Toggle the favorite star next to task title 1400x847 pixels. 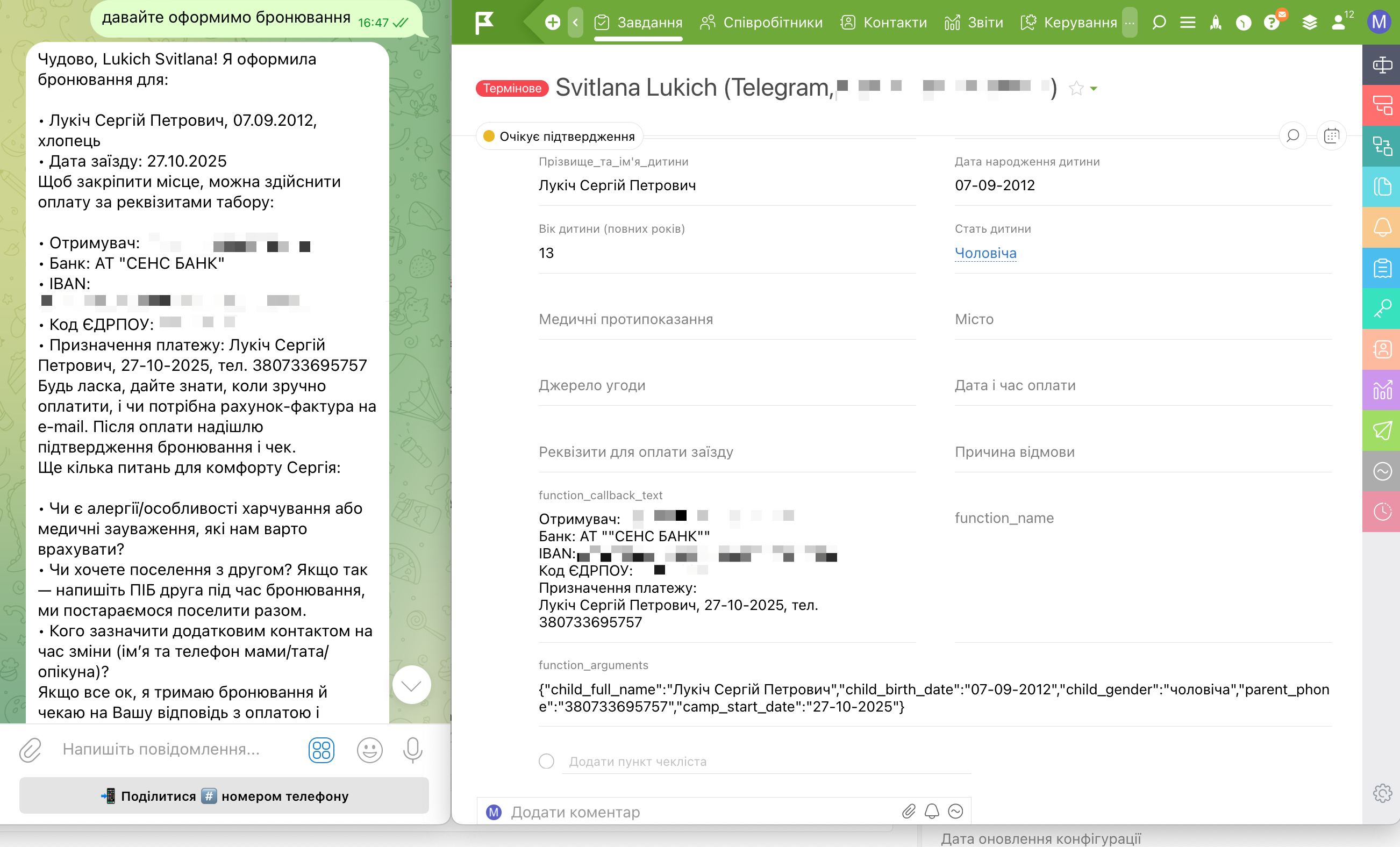coord(1076,88)
